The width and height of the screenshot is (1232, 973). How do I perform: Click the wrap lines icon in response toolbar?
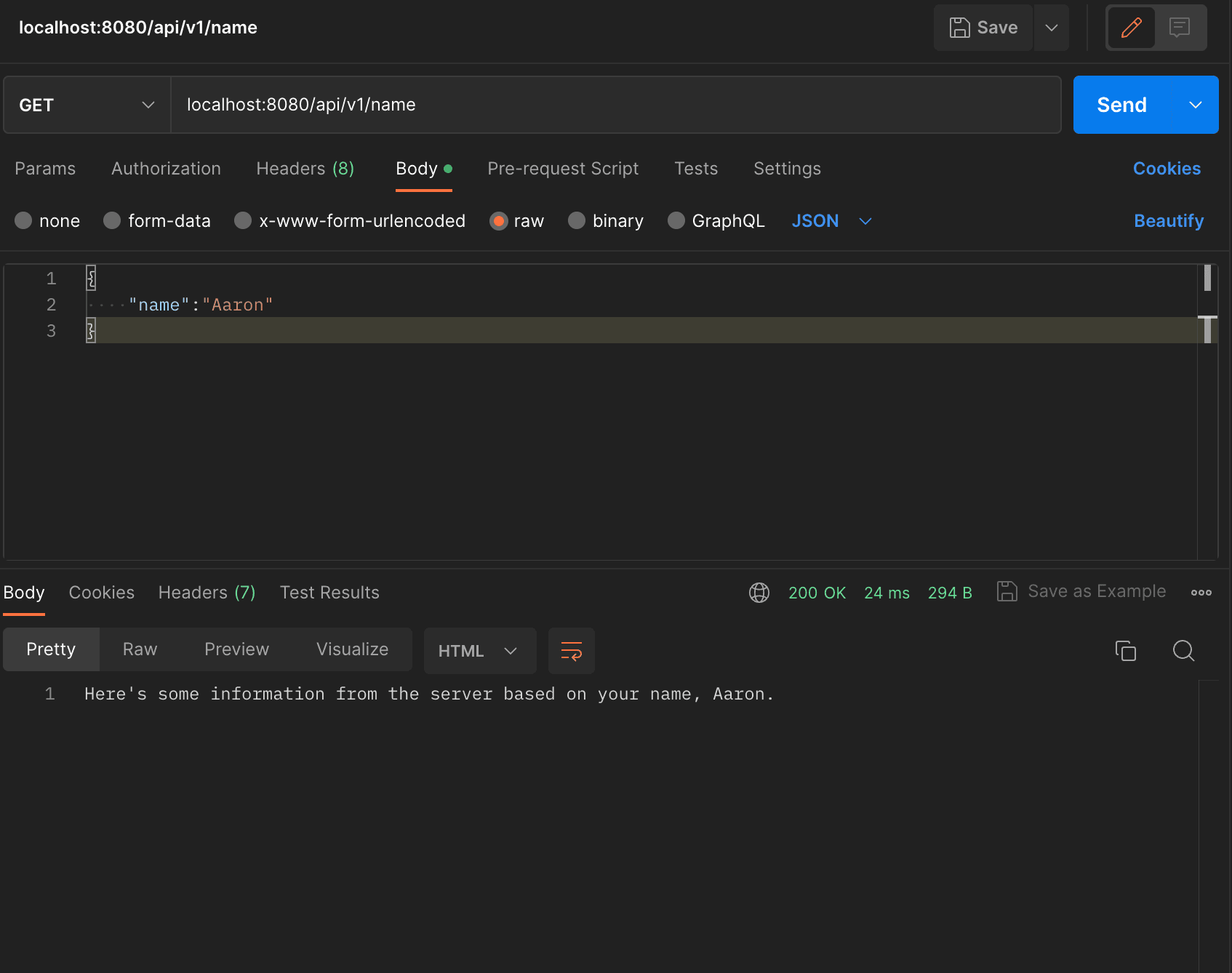(572, 651)
